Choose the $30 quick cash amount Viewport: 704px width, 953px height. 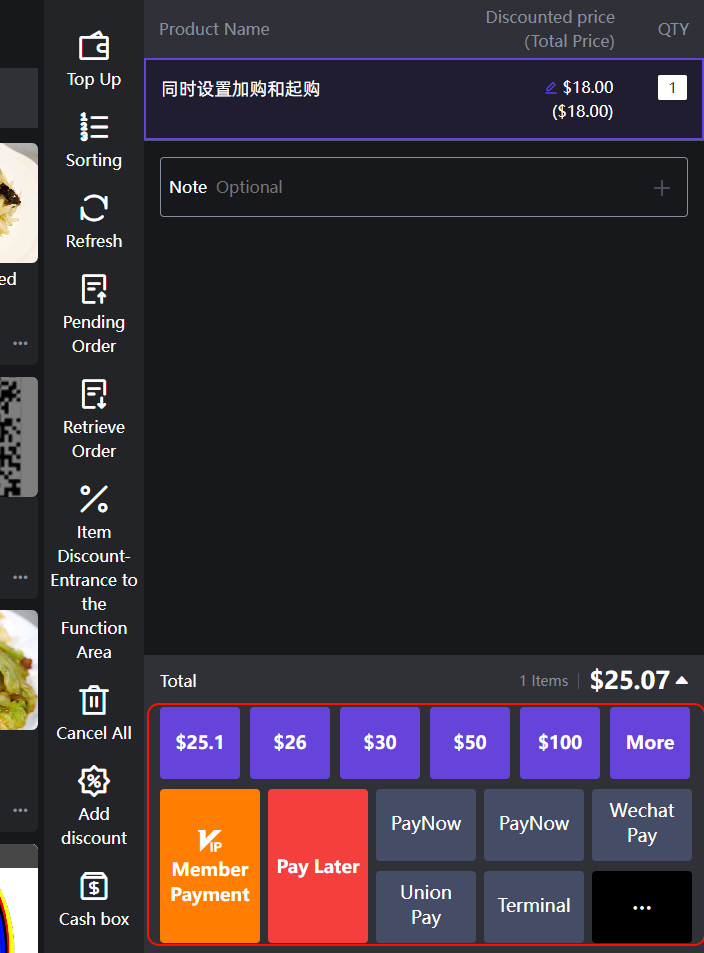click(x=380, y=743)
